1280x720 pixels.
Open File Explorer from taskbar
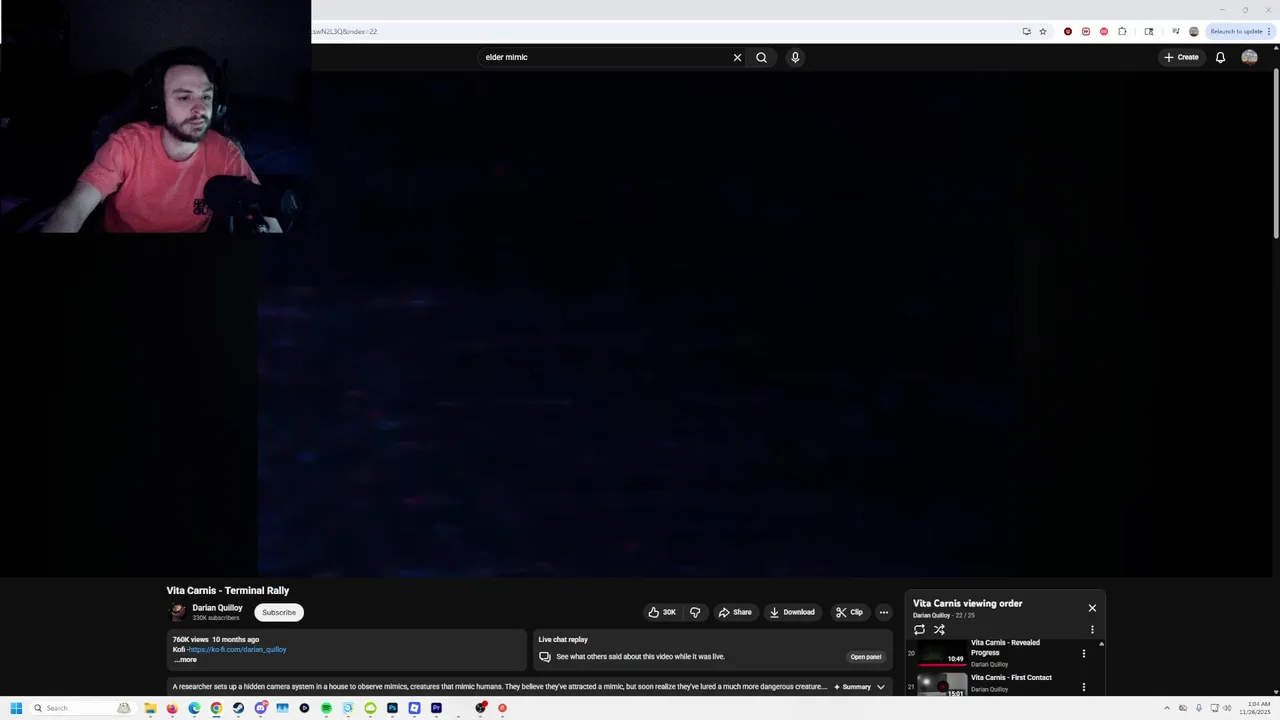tap(150, 708)
